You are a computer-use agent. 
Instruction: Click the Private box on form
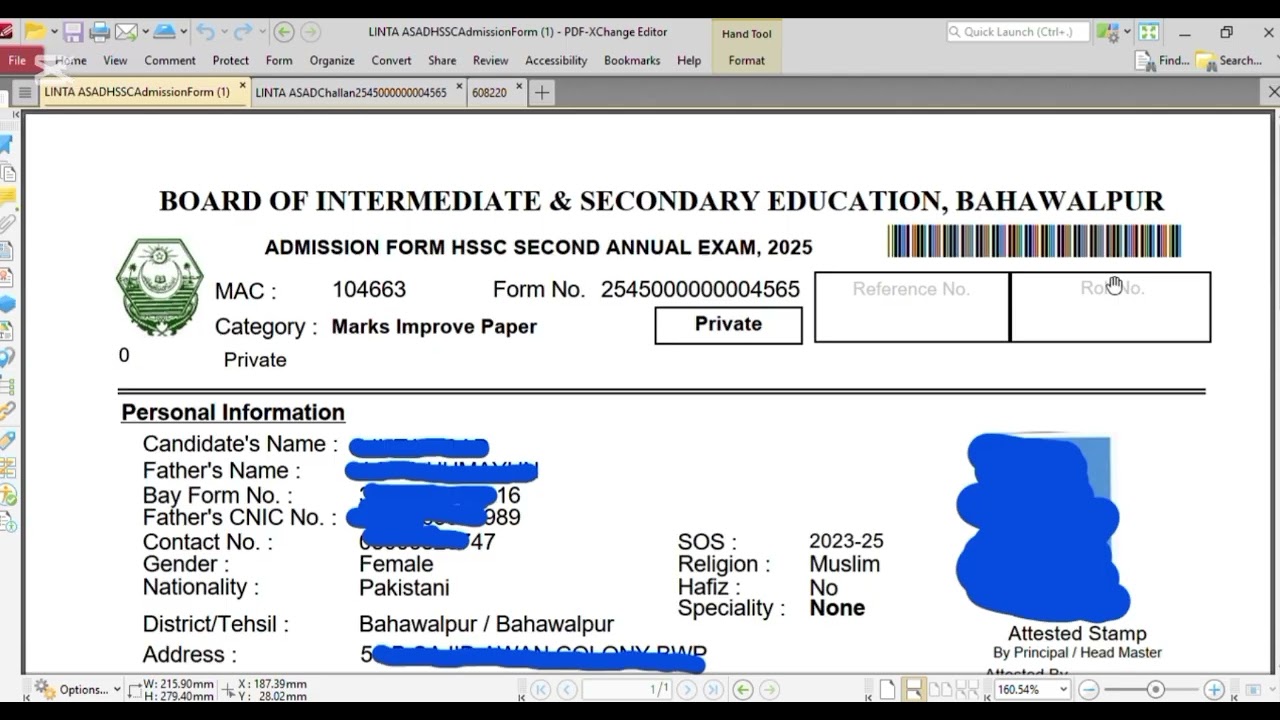coord(728,325)
